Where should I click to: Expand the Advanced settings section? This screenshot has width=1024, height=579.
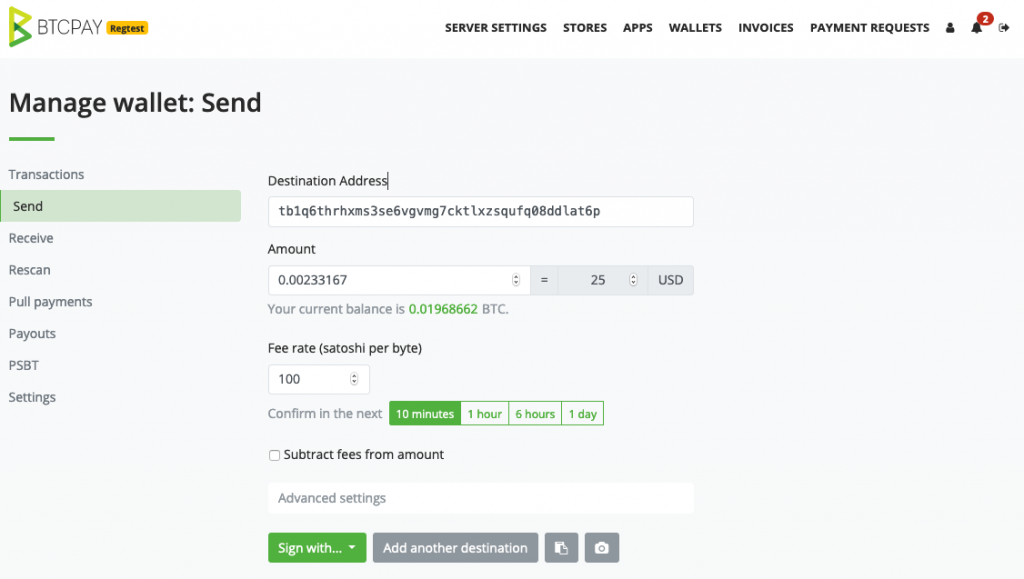pos(481,498)
